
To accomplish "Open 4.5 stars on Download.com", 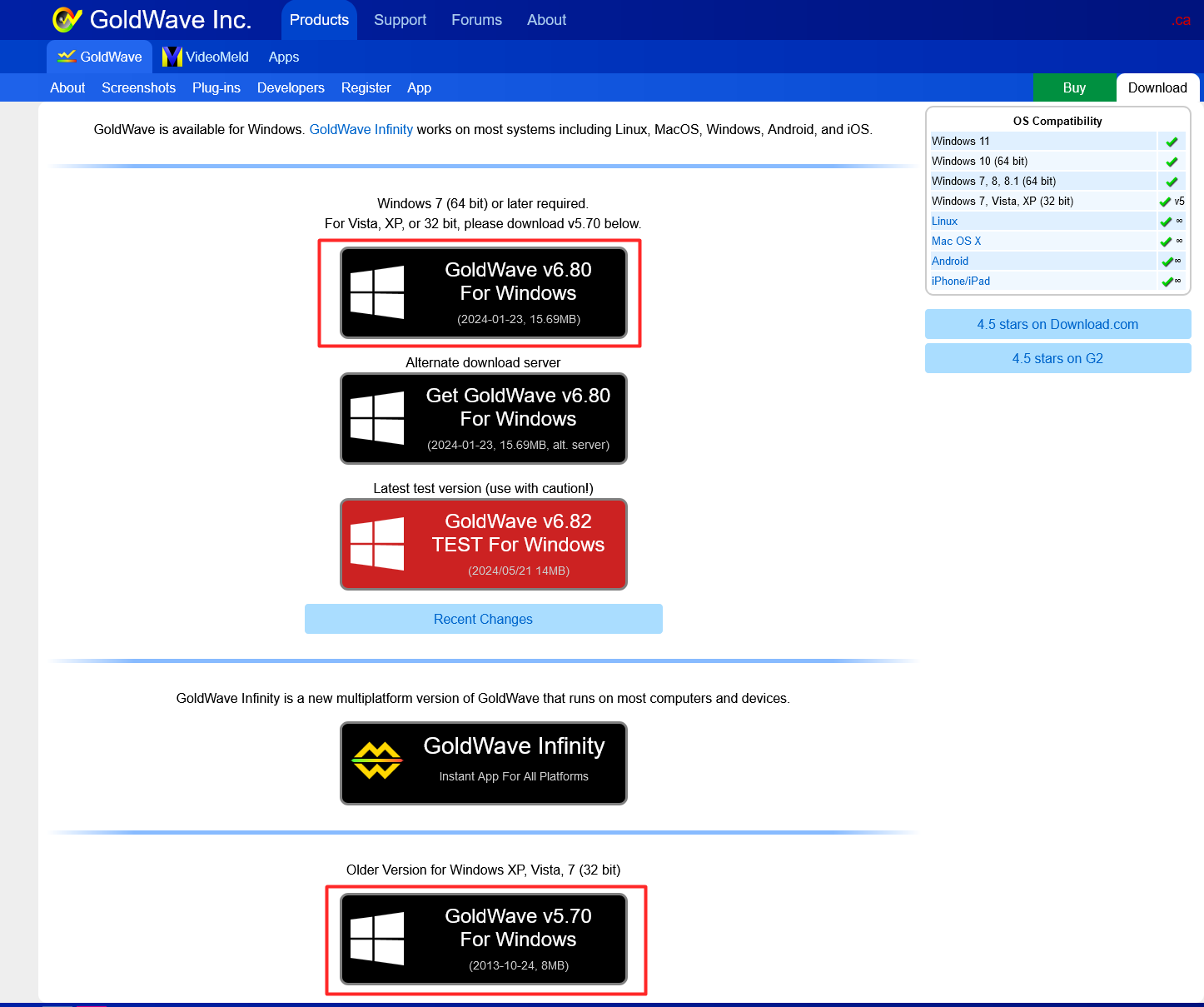I will (1057, 324).
